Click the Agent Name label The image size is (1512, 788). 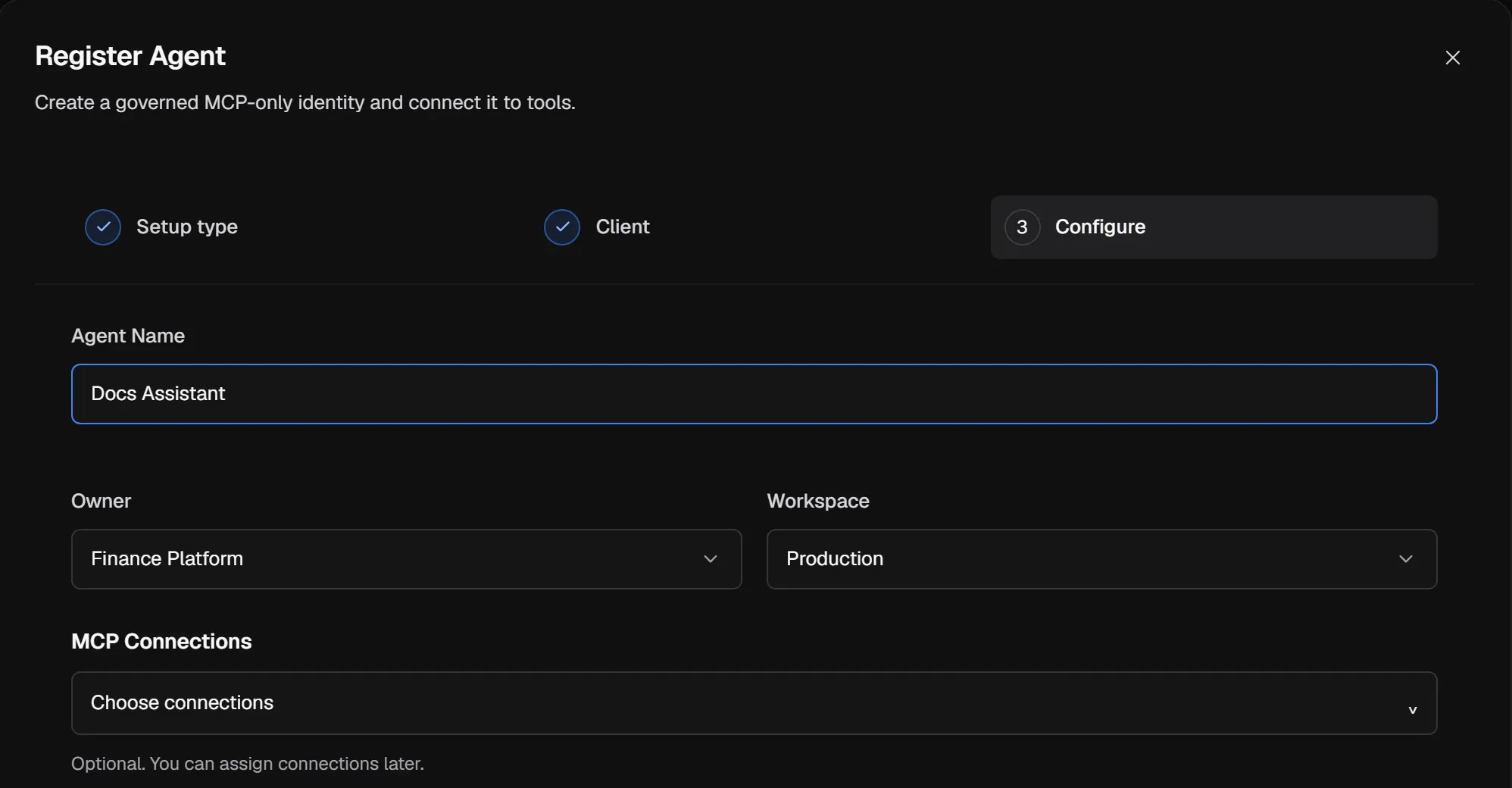point(128,336)
